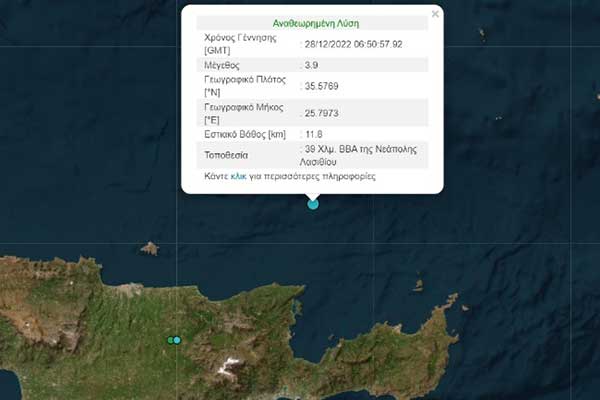Click the 'Εστιακό Βάθος [km]' label
The image size is (600, 400).
[x=245, y=134]
